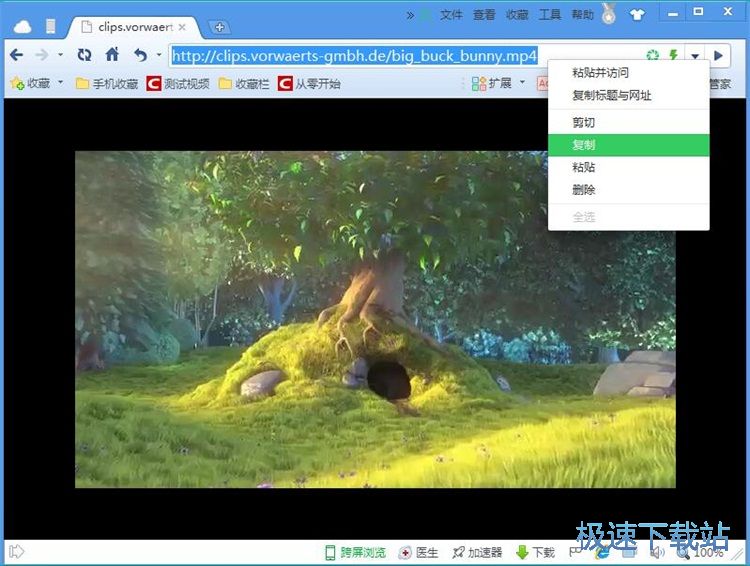Close the clips.vorwaert tab
This screenshot has width=750, height=566.
182,27
